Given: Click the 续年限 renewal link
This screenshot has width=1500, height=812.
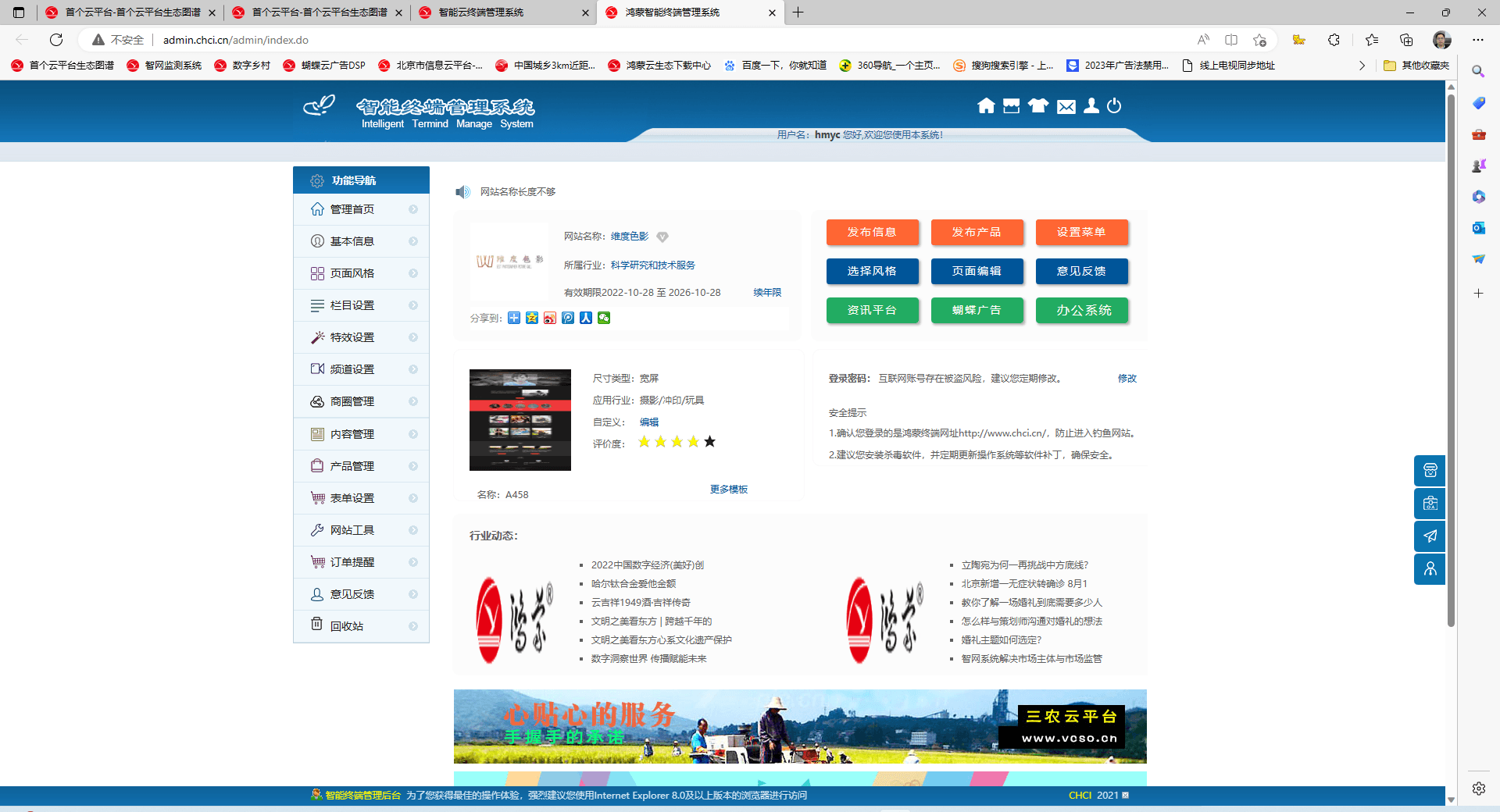Looking at the screenshot, I should coord(766,293).
